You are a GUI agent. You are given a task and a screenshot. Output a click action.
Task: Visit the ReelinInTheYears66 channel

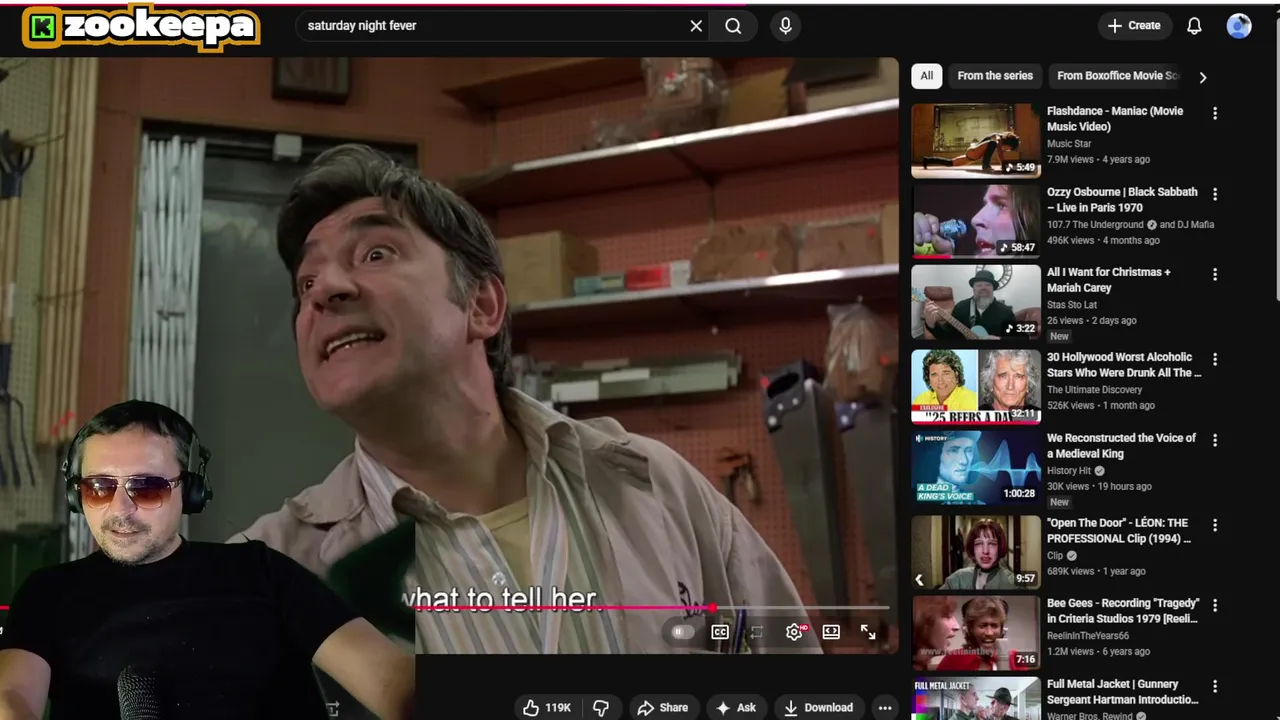click(1088, 636)
